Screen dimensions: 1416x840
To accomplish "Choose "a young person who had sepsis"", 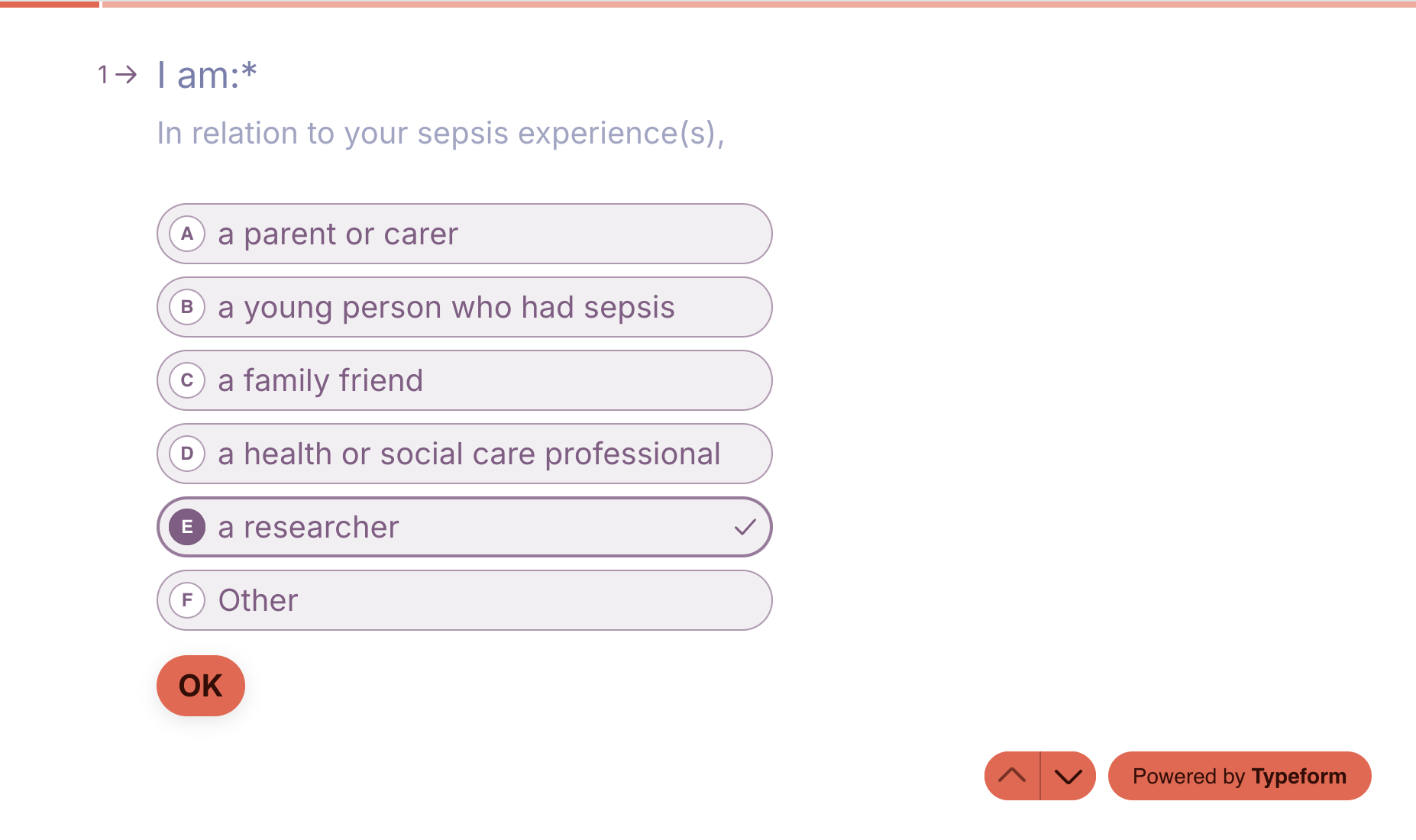I will (x=464, y=307).
